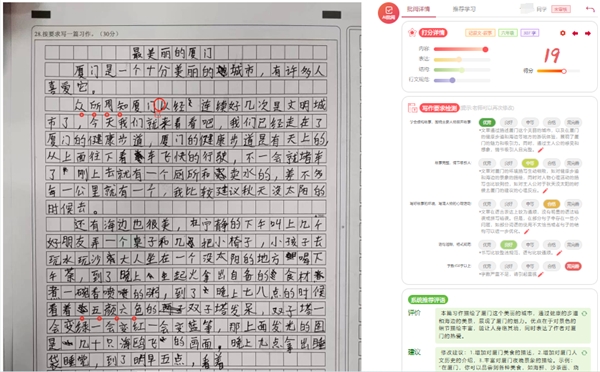The height and width of the screenshot is (372, 600).
Task: Open the orange essay-type tag selector
Action: [x=480, y=33]
